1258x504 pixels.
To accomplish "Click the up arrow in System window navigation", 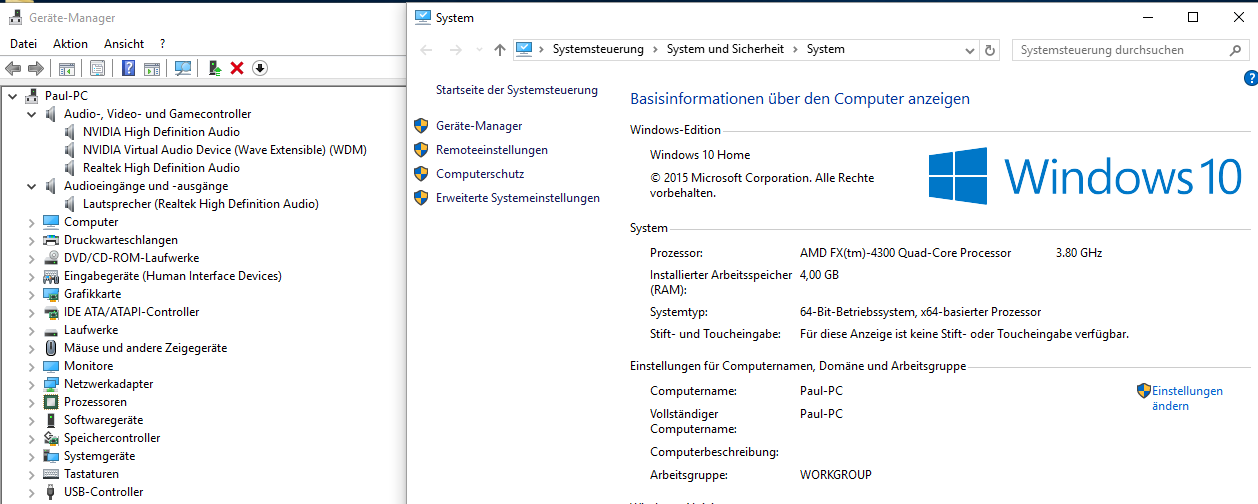I will click(x=500, y=49).
